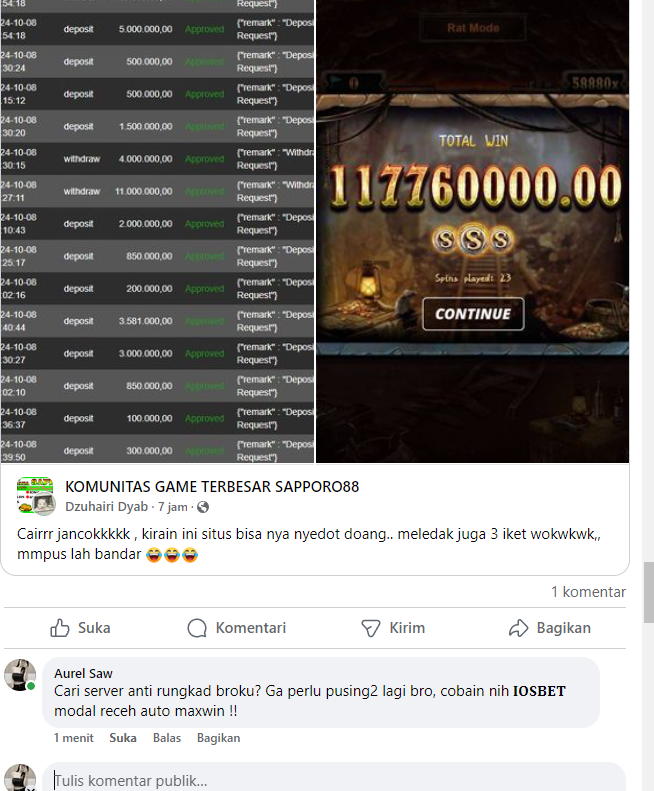The image size is (654, 791).
Task: Open the Total Win slot game image
Action: pyautogui.click(x=472, y=231)
